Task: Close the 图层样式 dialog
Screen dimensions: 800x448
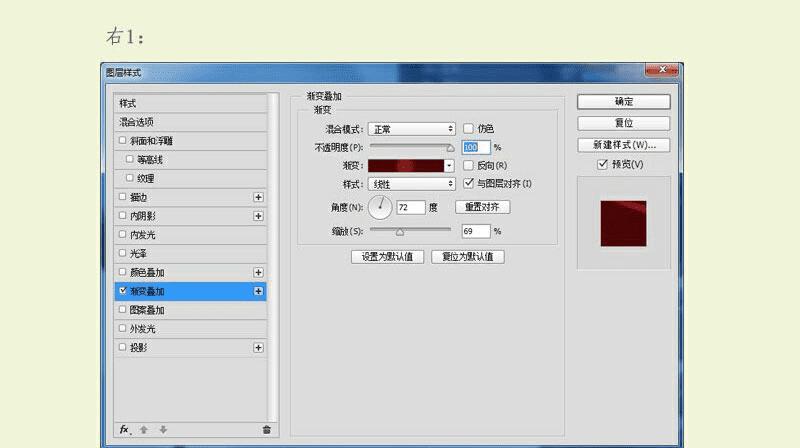Action: (662, 69)
